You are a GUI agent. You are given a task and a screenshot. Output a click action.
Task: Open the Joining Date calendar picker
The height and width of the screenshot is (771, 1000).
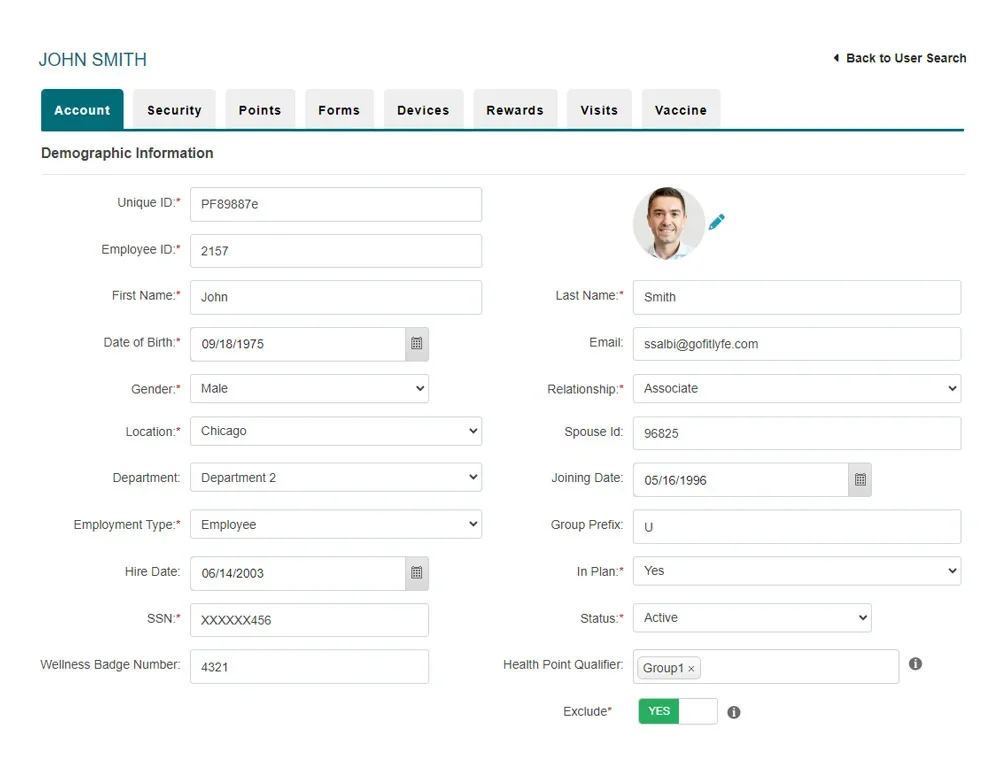pyautogui.click(x=860, y=480)
